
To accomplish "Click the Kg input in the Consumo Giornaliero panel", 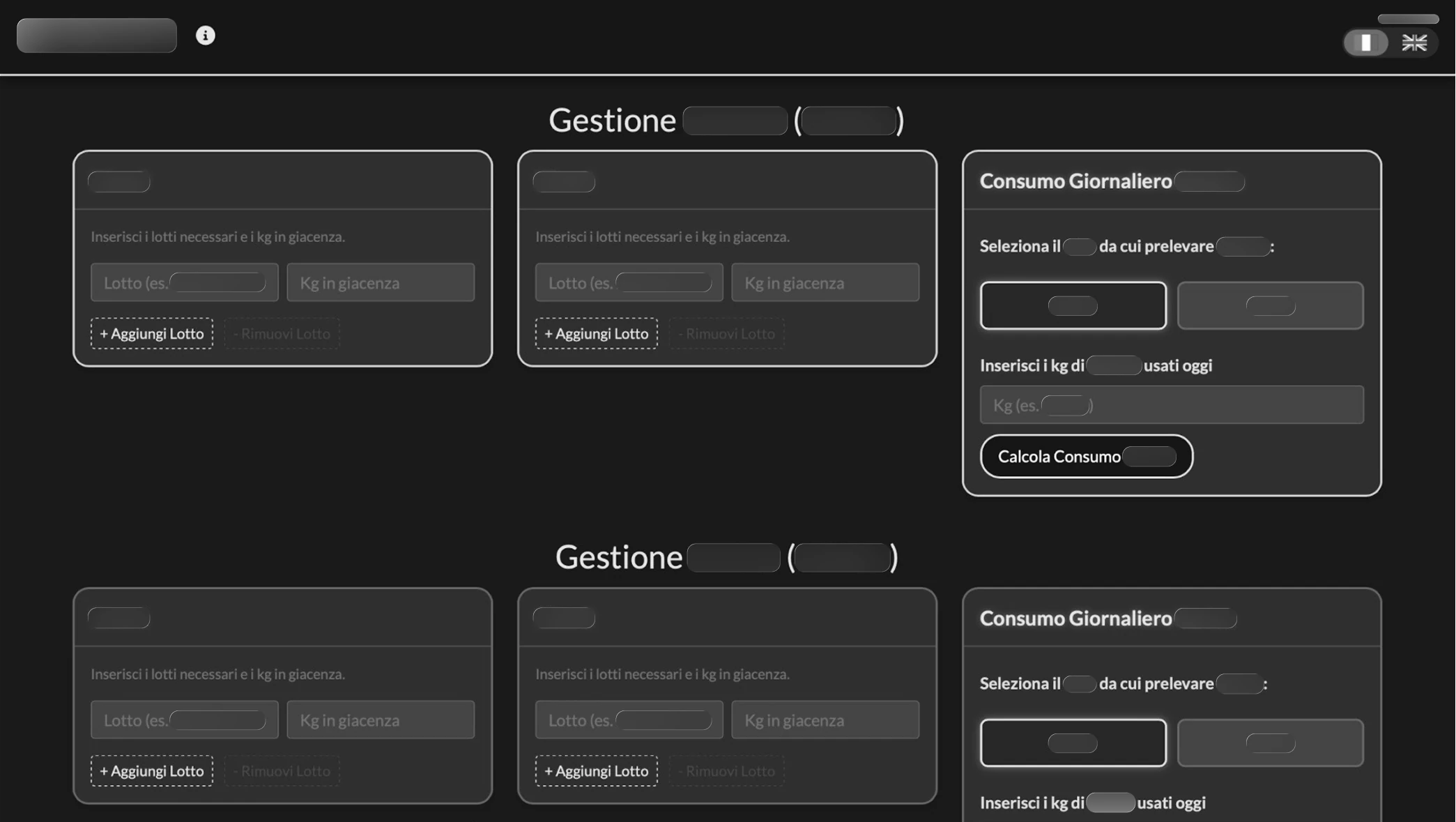I will (x=1171, y=404).
